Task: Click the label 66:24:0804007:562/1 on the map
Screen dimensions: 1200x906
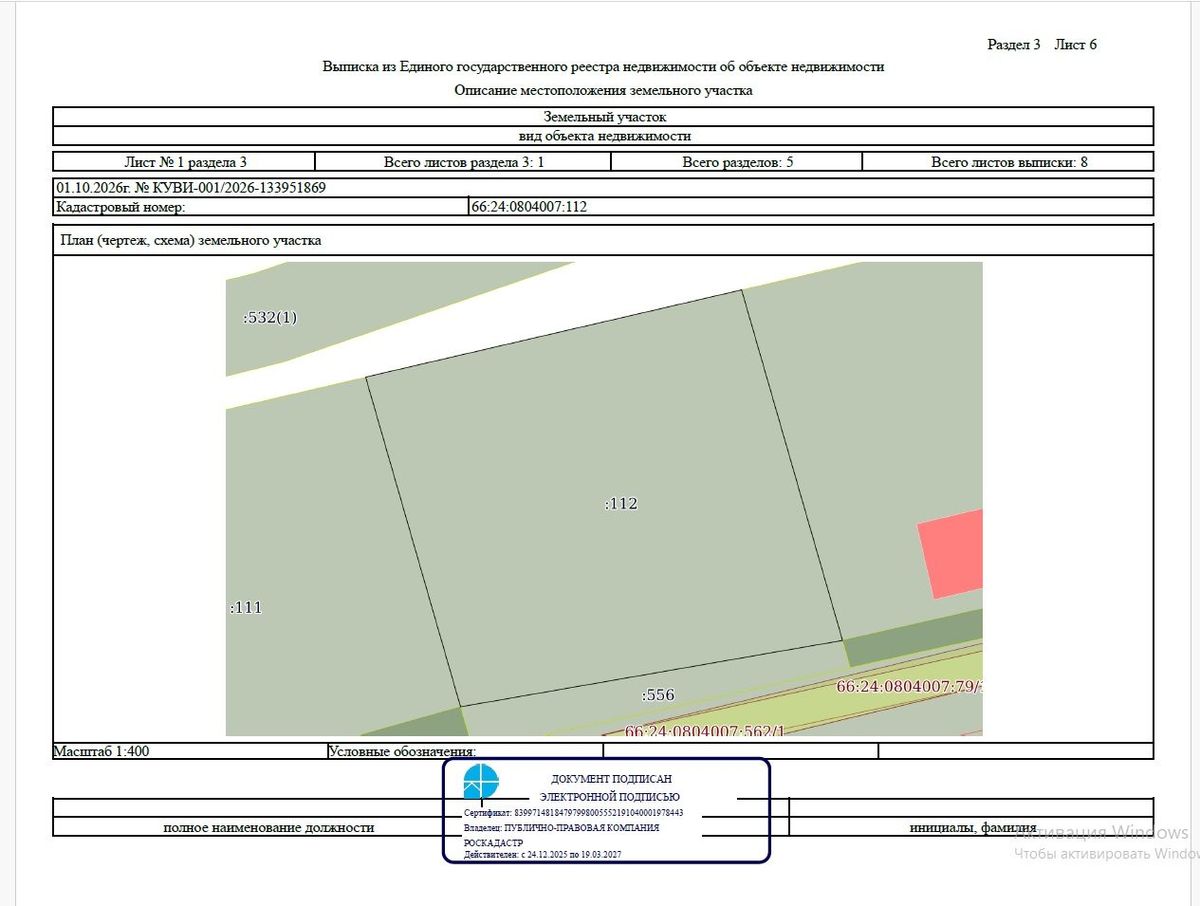Action: point(705,730)
